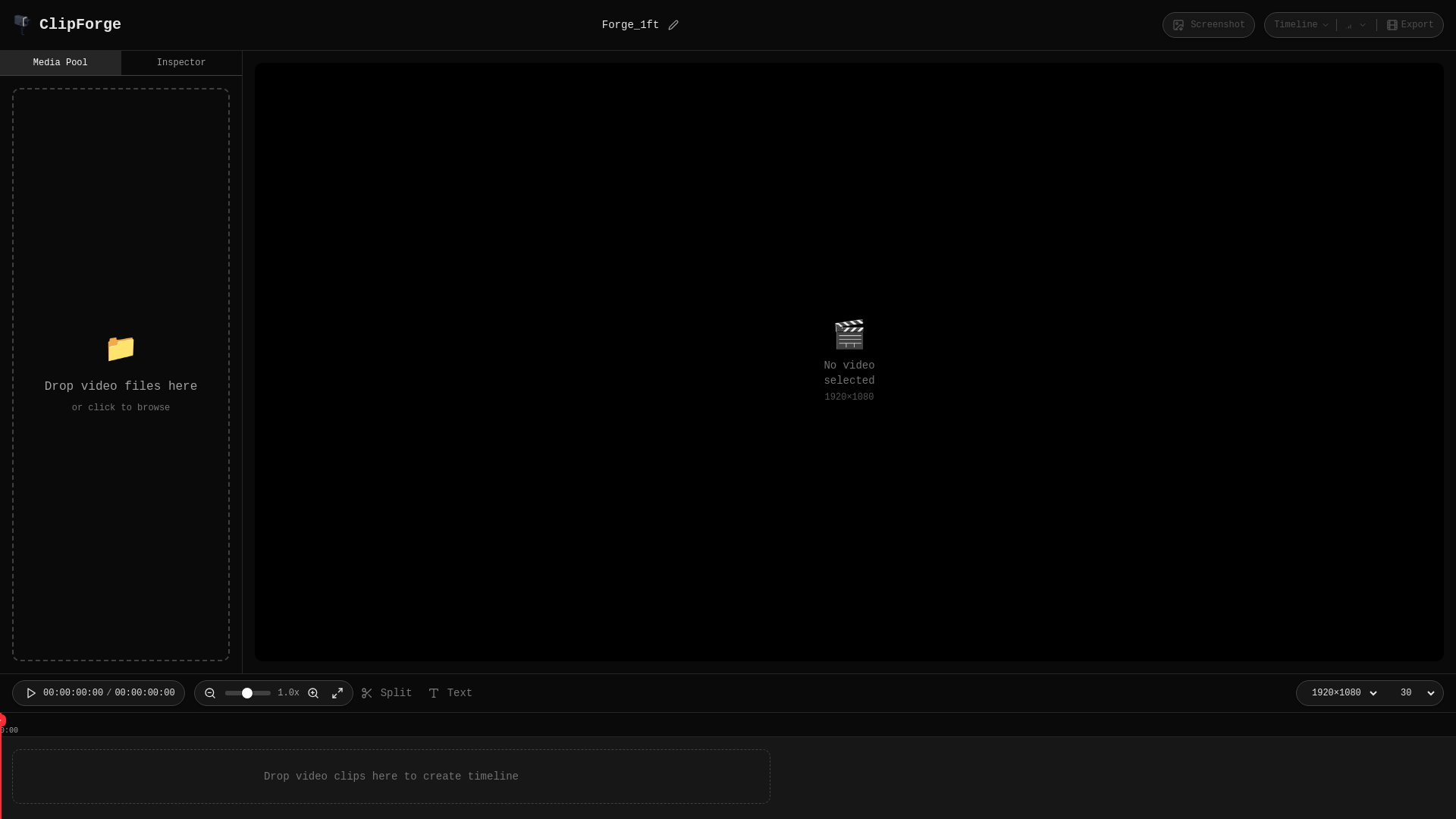Viewport: 1456px width, 819px height.
Task: Open the 30 frame rate dropdown
Action: pyautogui.click(x=1417, y=693)
